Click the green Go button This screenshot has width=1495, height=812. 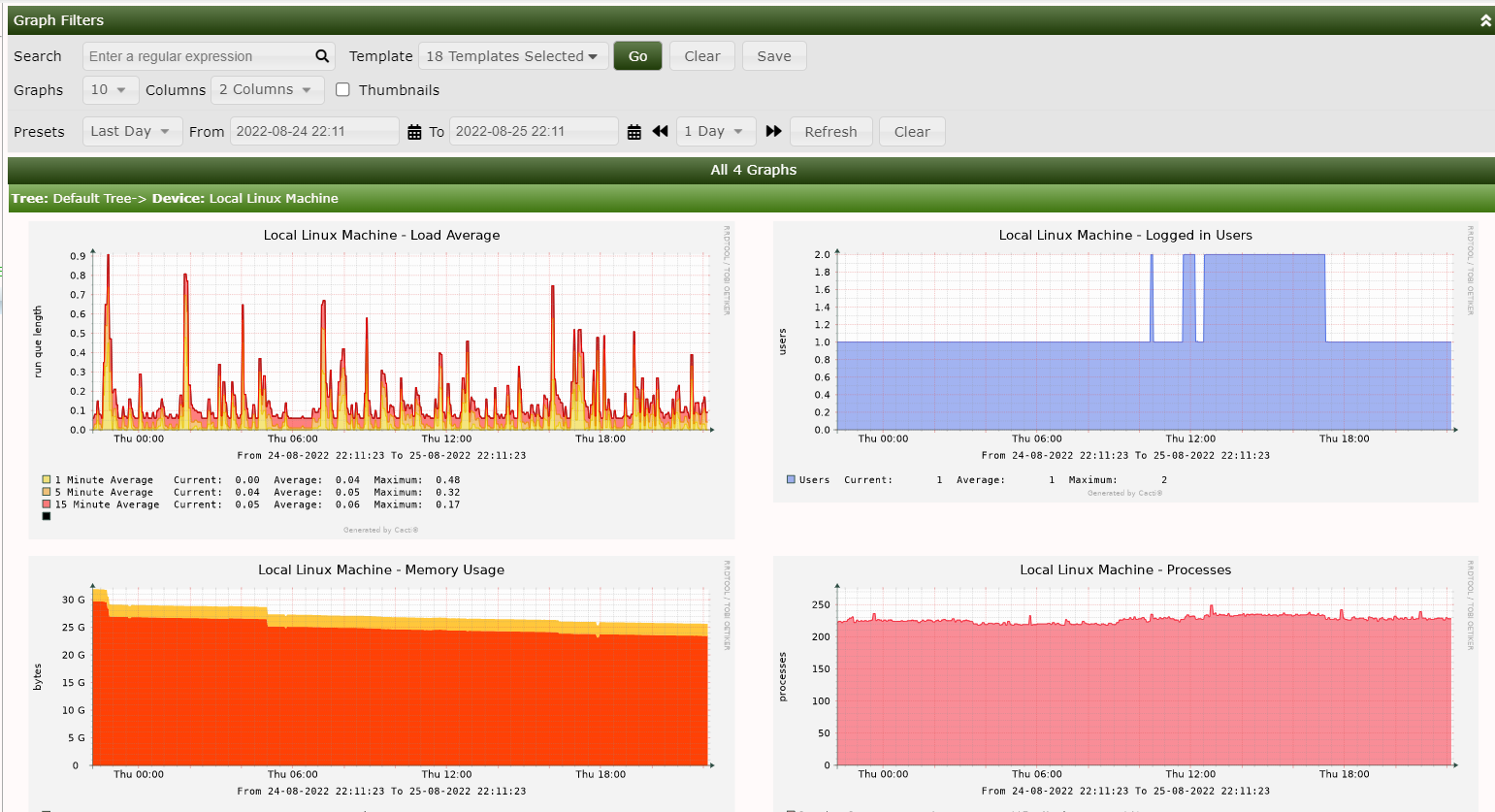637,56
